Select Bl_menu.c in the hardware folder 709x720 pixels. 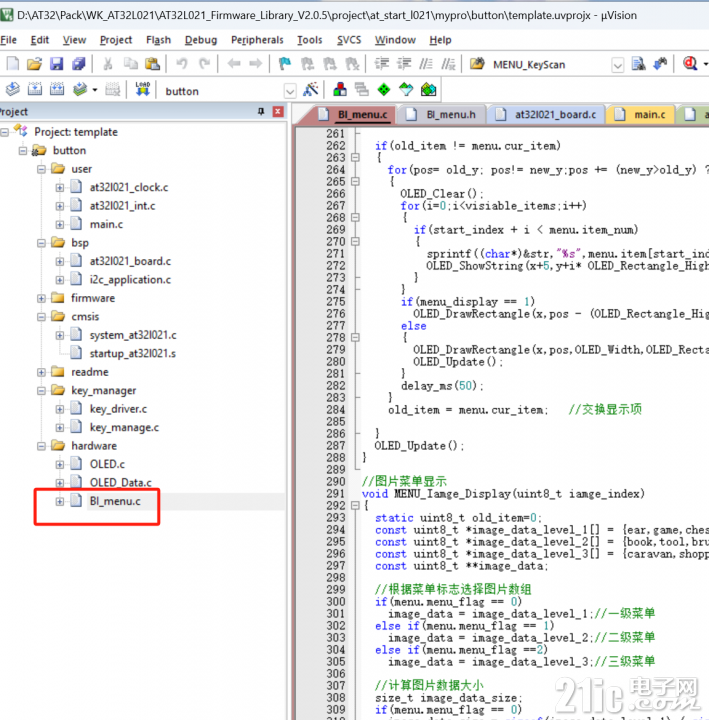click(x=115, y=501)
